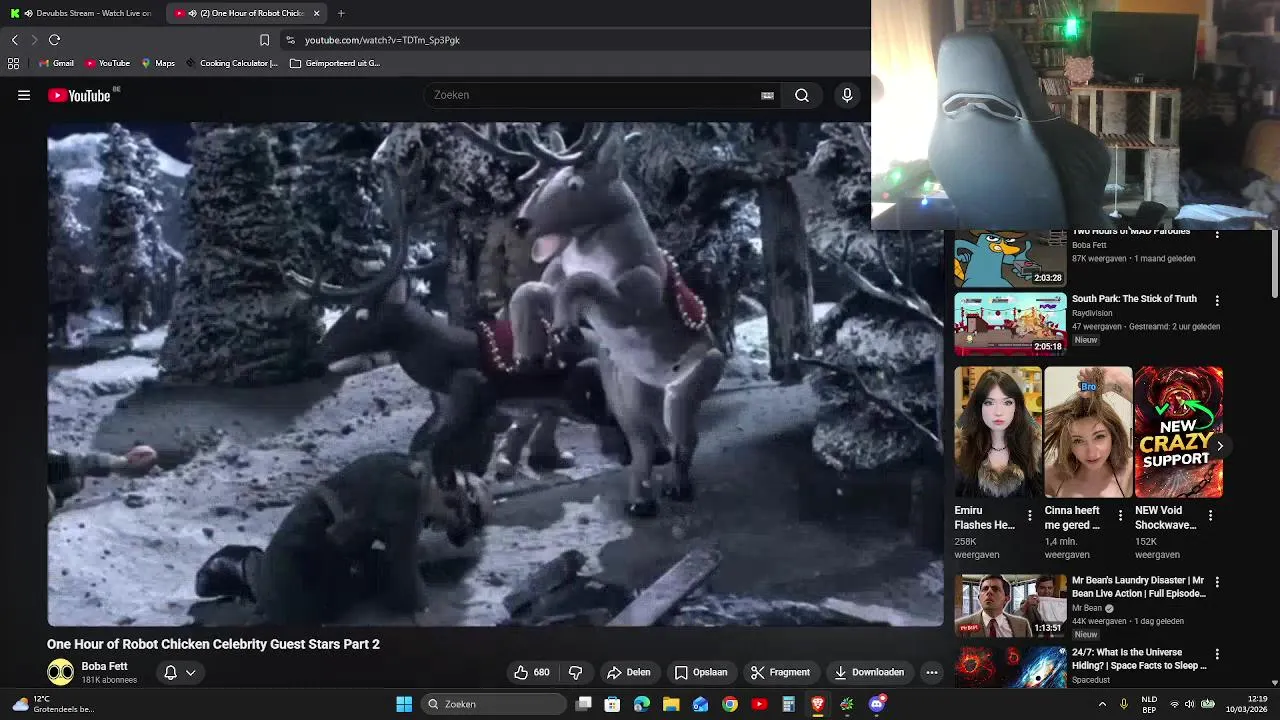
Task: Open the YouTube hamburger guide menu
Action: click(24, 95)
